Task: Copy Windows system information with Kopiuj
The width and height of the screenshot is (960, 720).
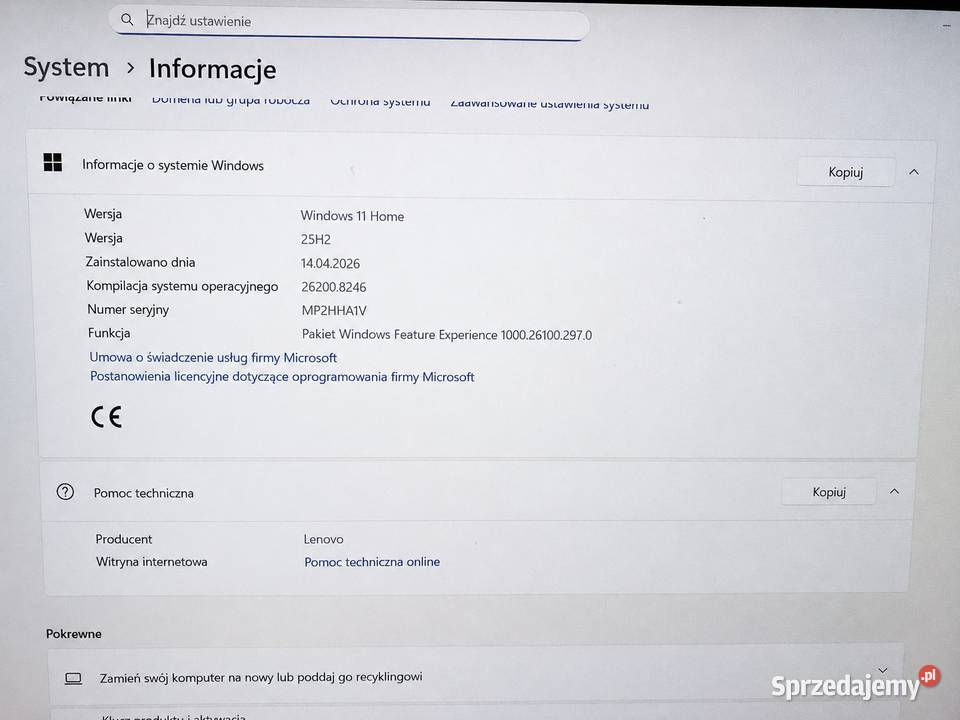Action: click(x=845, y=172)
